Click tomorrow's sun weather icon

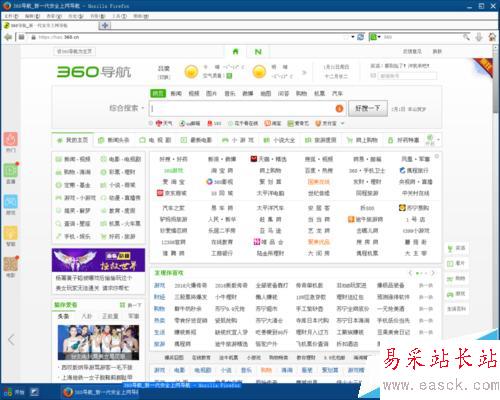(259, 72)
